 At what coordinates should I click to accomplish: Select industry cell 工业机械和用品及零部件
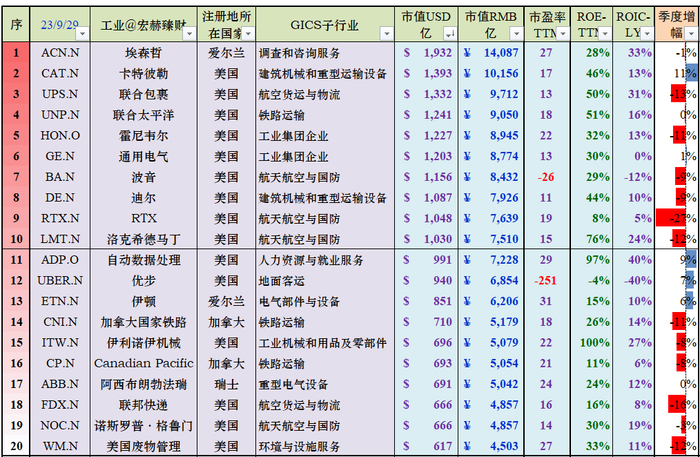click(x=325, y=342)
